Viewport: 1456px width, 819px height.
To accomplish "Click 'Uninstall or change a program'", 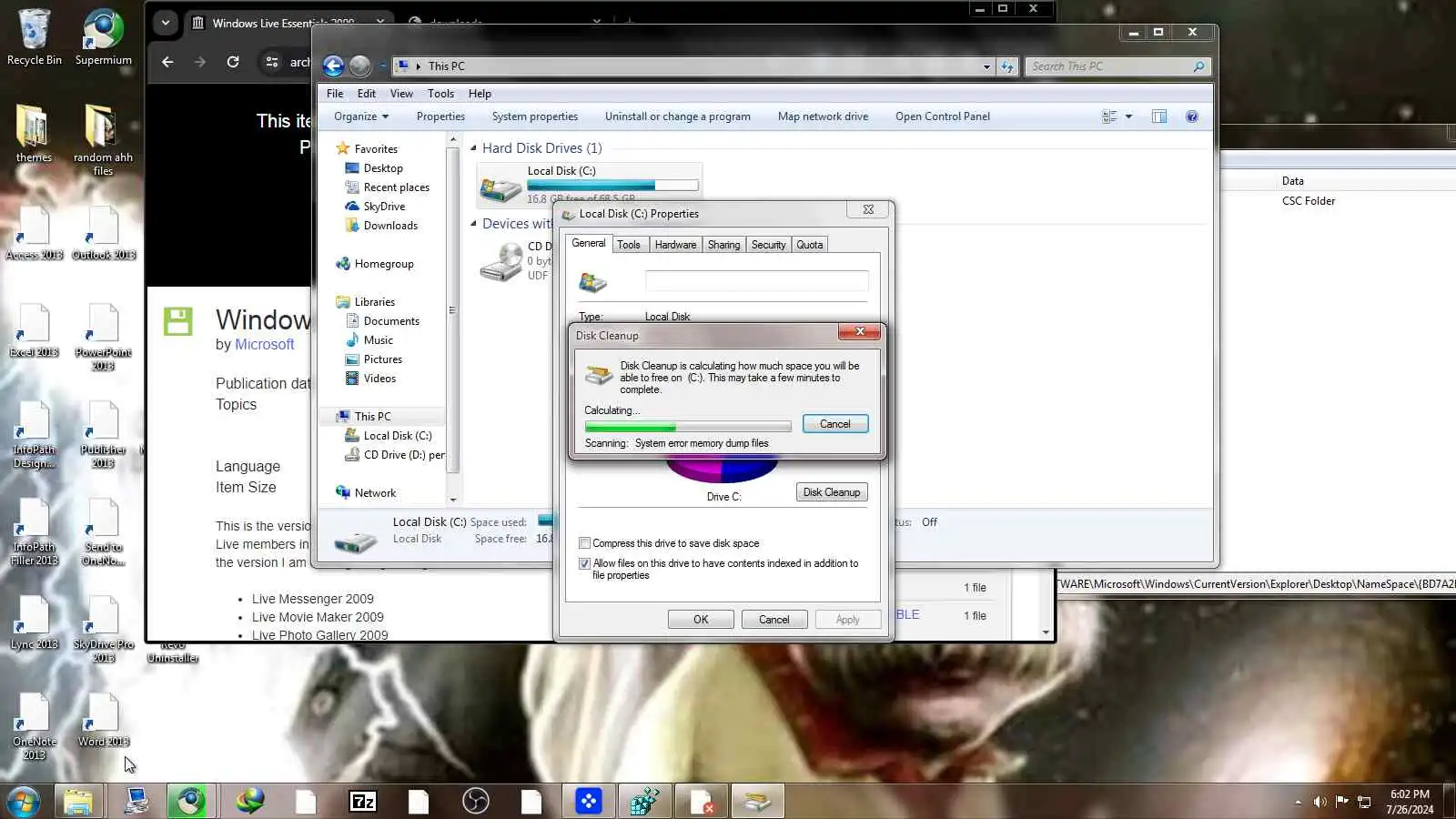I will pos(678,116).
